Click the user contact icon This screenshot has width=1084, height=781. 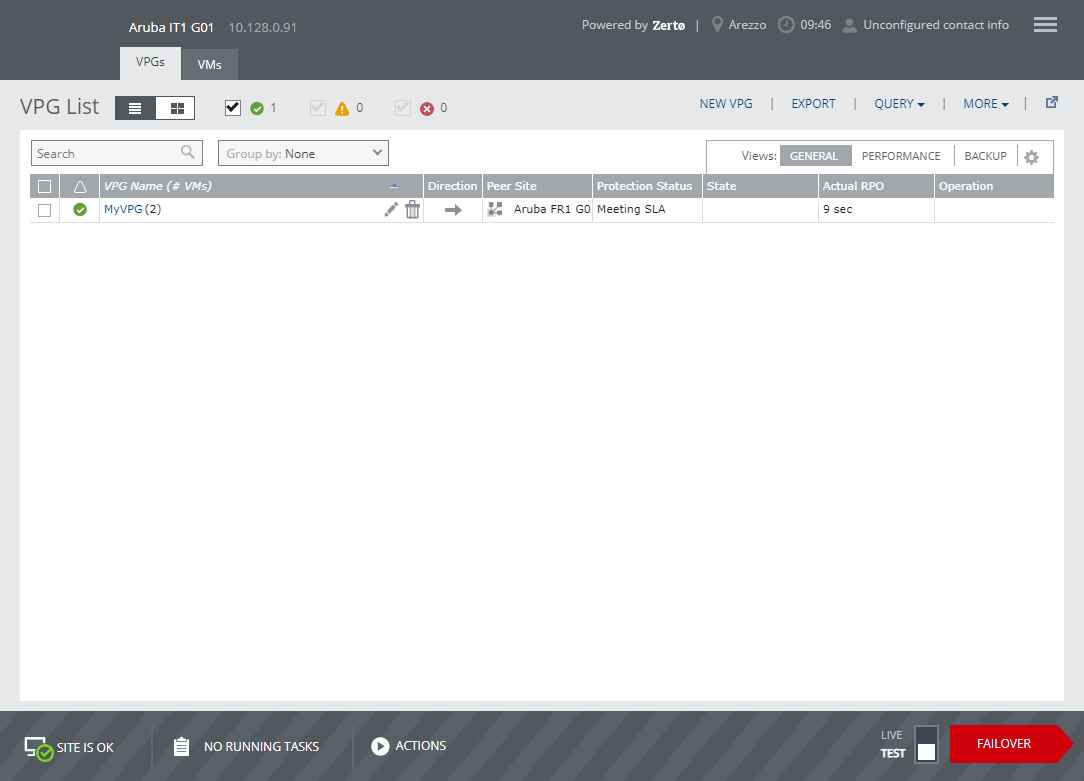[850, 26]
